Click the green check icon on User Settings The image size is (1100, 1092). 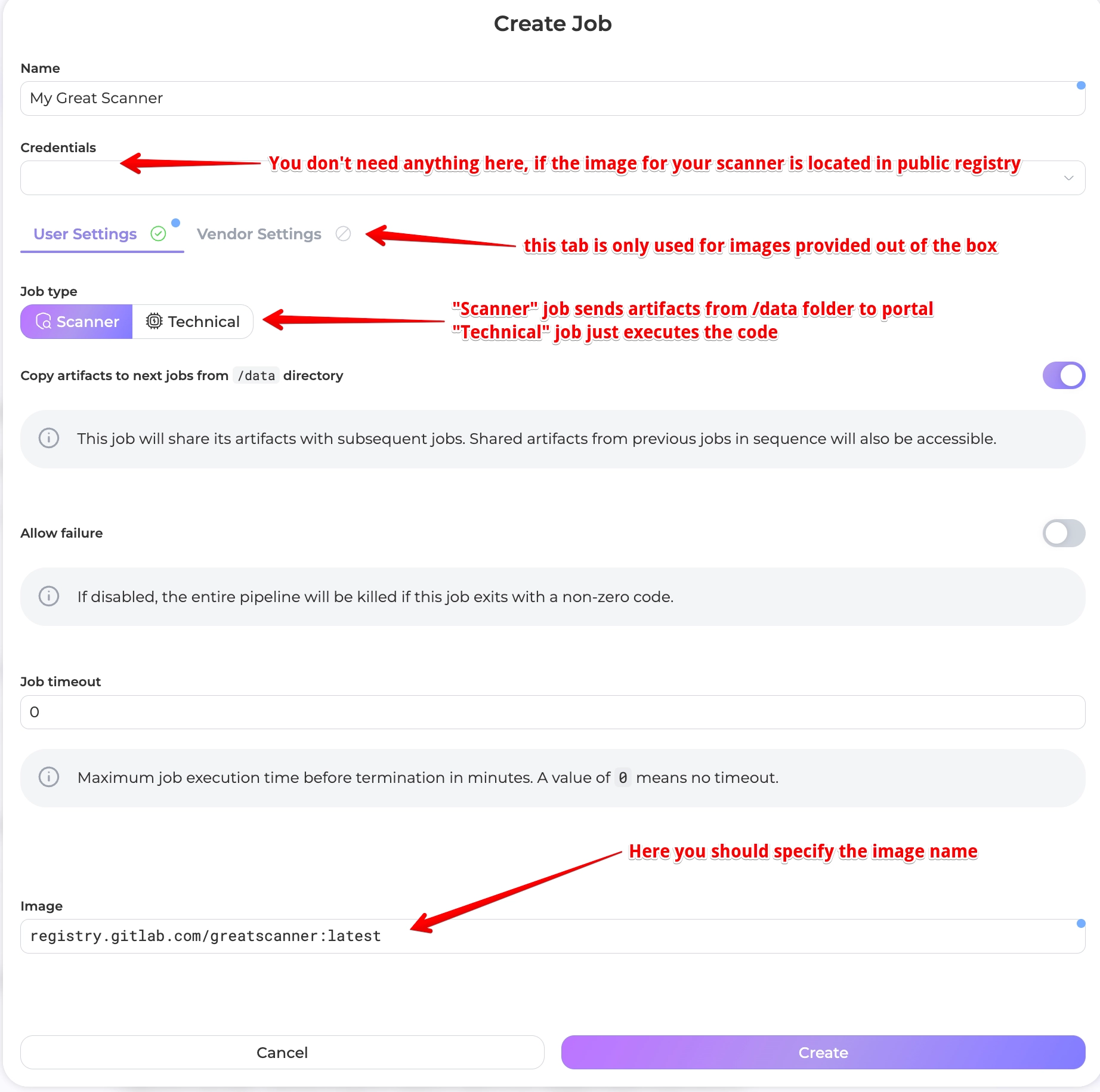tap(158, 234)
